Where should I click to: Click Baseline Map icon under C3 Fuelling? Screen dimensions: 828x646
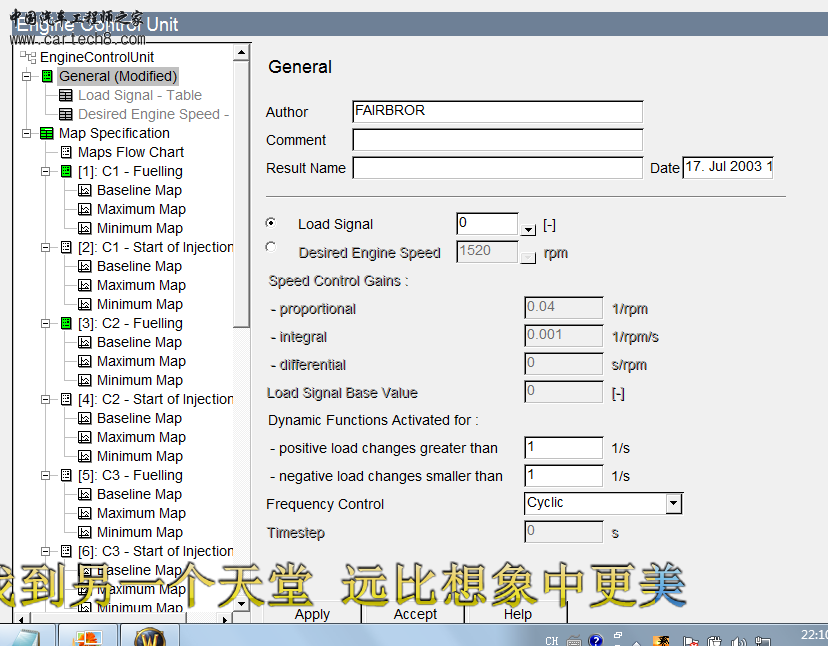point(84,495)
